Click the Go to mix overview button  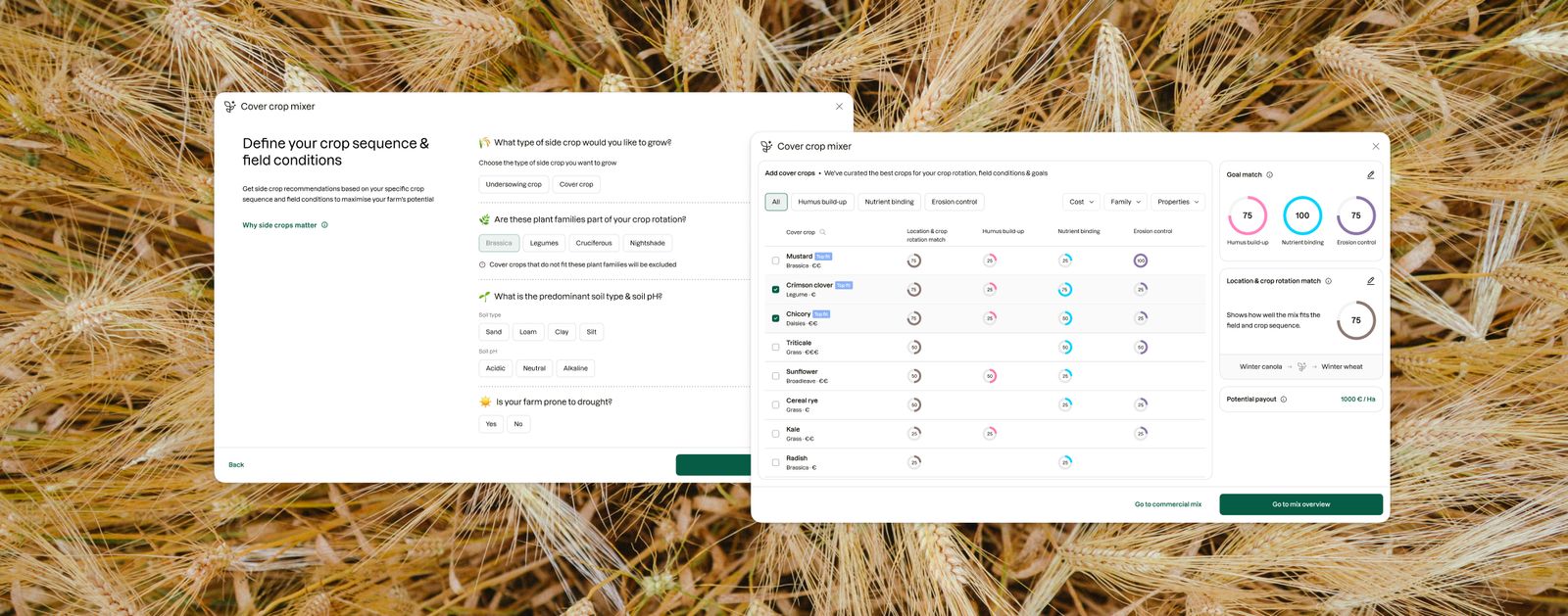pyautogui.click(x=1300, y=504)
